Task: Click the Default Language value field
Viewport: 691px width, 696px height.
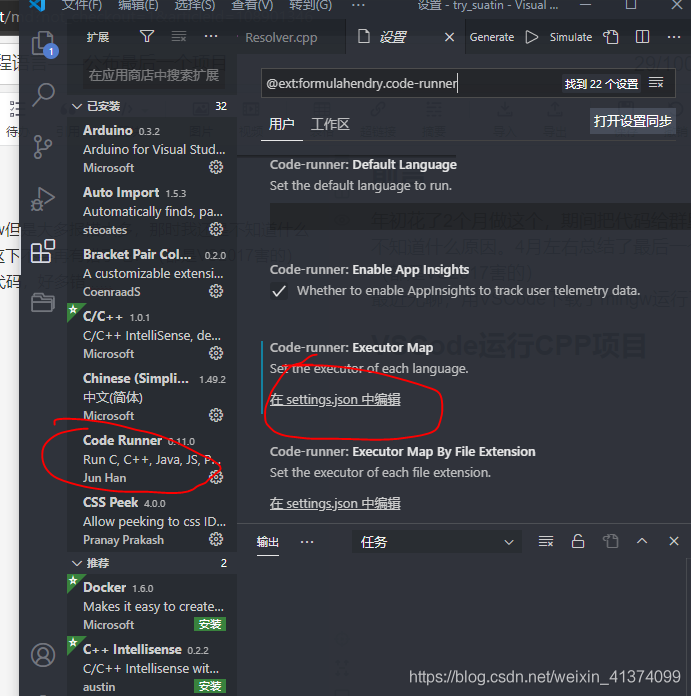Action: (x=480, y=216)
